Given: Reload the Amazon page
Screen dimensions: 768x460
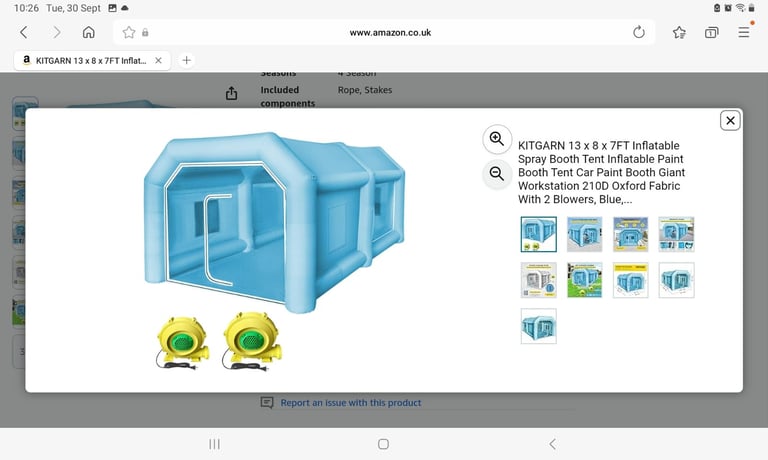Looking at the screenshot, I should (639, 32).
